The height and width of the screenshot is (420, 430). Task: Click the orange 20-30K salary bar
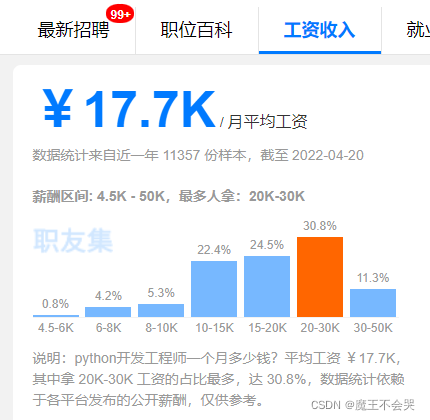(x=320, y=277)
